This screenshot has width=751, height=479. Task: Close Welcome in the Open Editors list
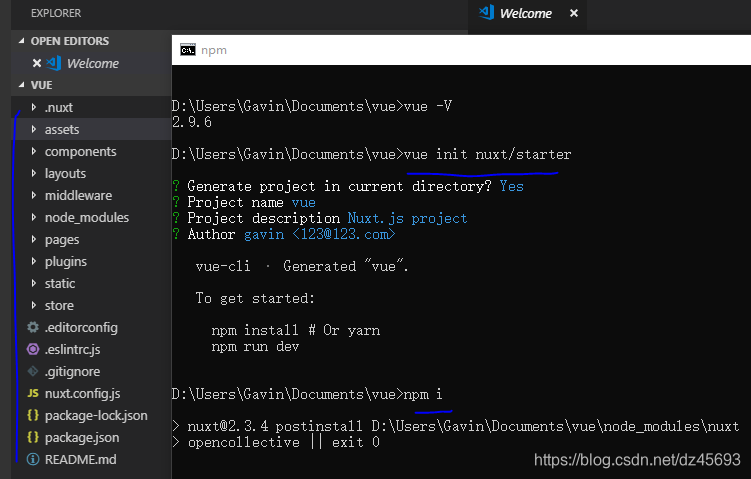point(36,63)
